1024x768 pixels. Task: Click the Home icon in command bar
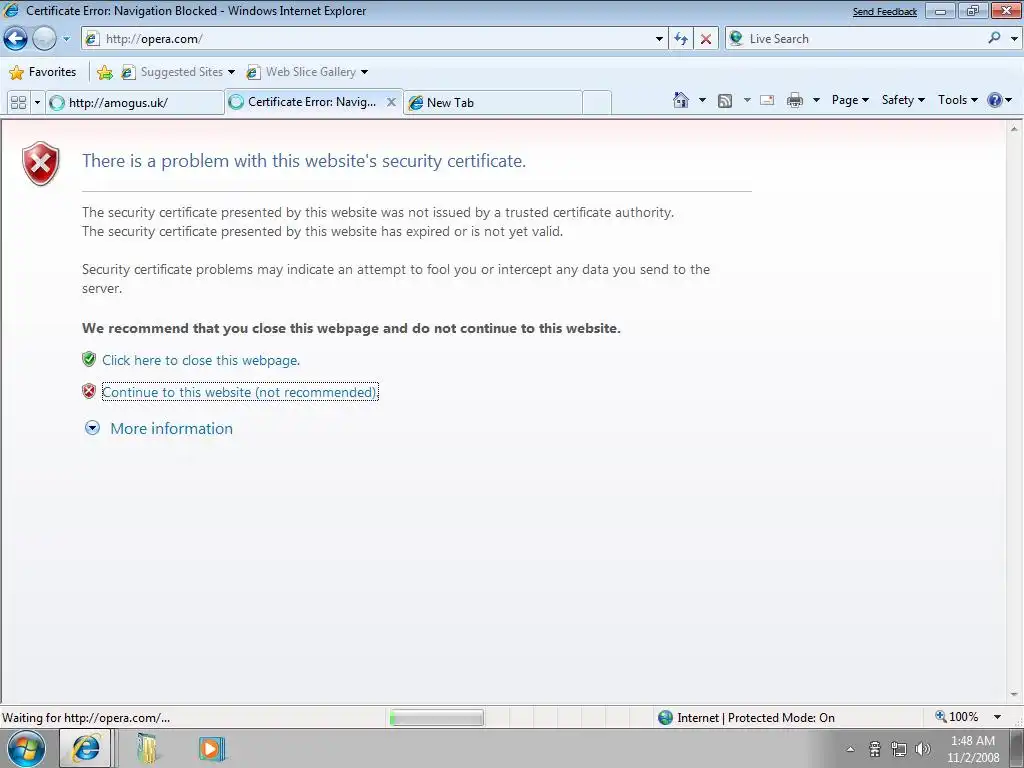point(680,100)
